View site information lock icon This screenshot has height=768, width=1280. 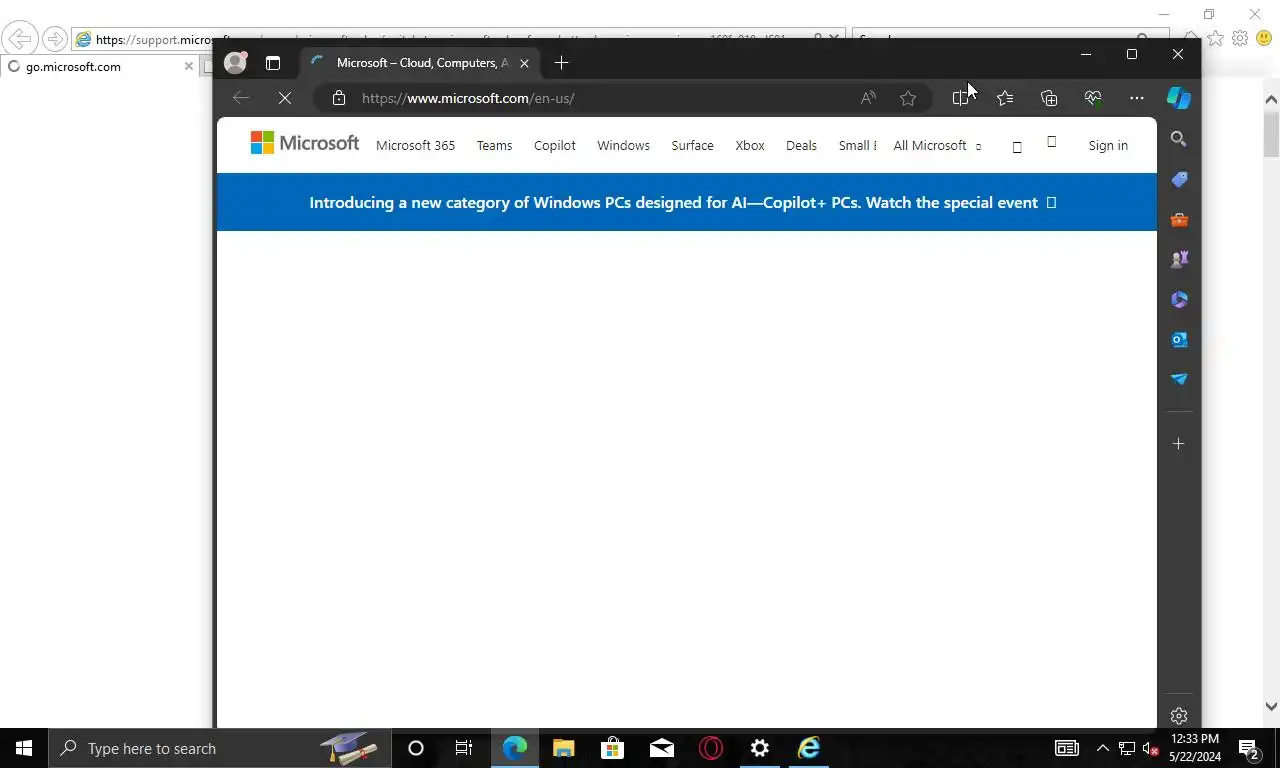[x=339, y=98]
